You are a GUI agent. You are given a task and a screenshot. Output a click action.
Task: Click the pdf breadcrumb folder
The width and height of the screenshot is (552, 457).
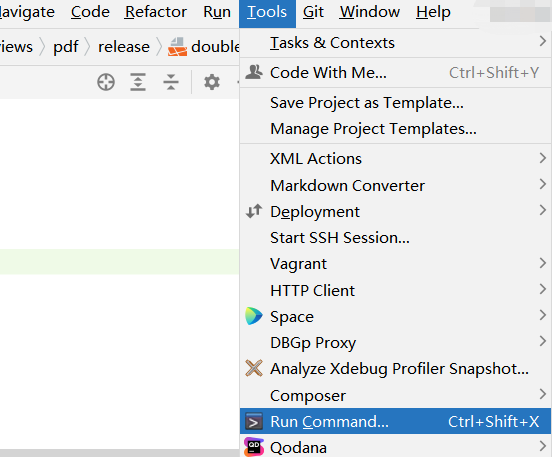point(66,47)
